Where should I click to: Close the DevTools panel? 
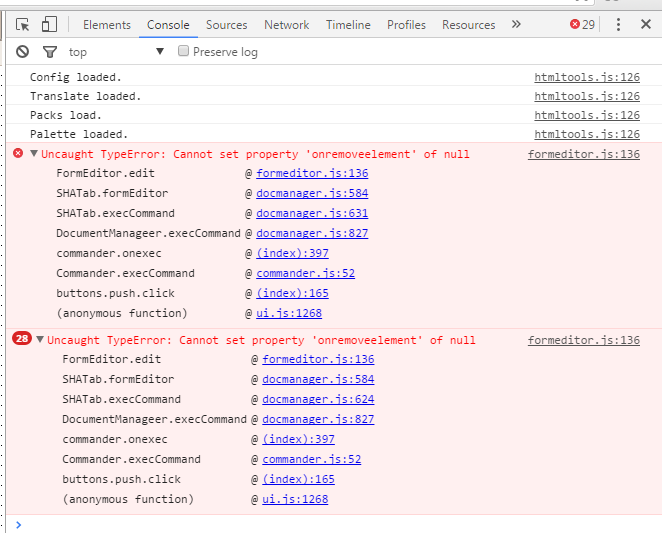pos(646,24)
